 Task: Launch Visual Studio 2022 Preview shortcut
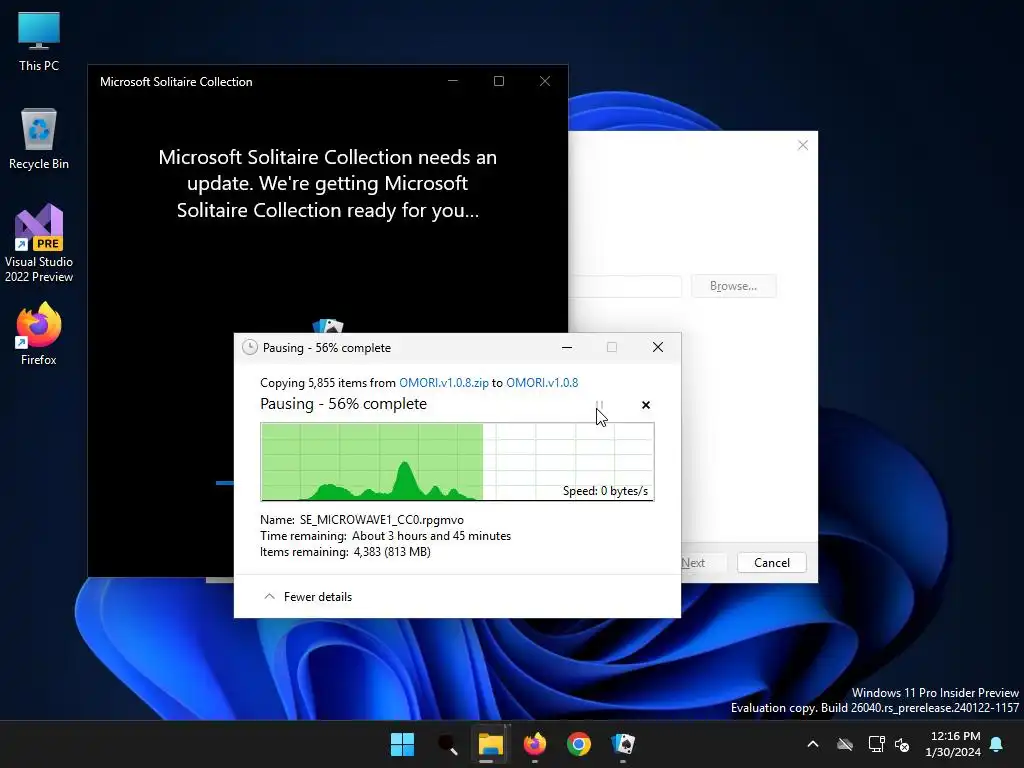tap(39, 243)
